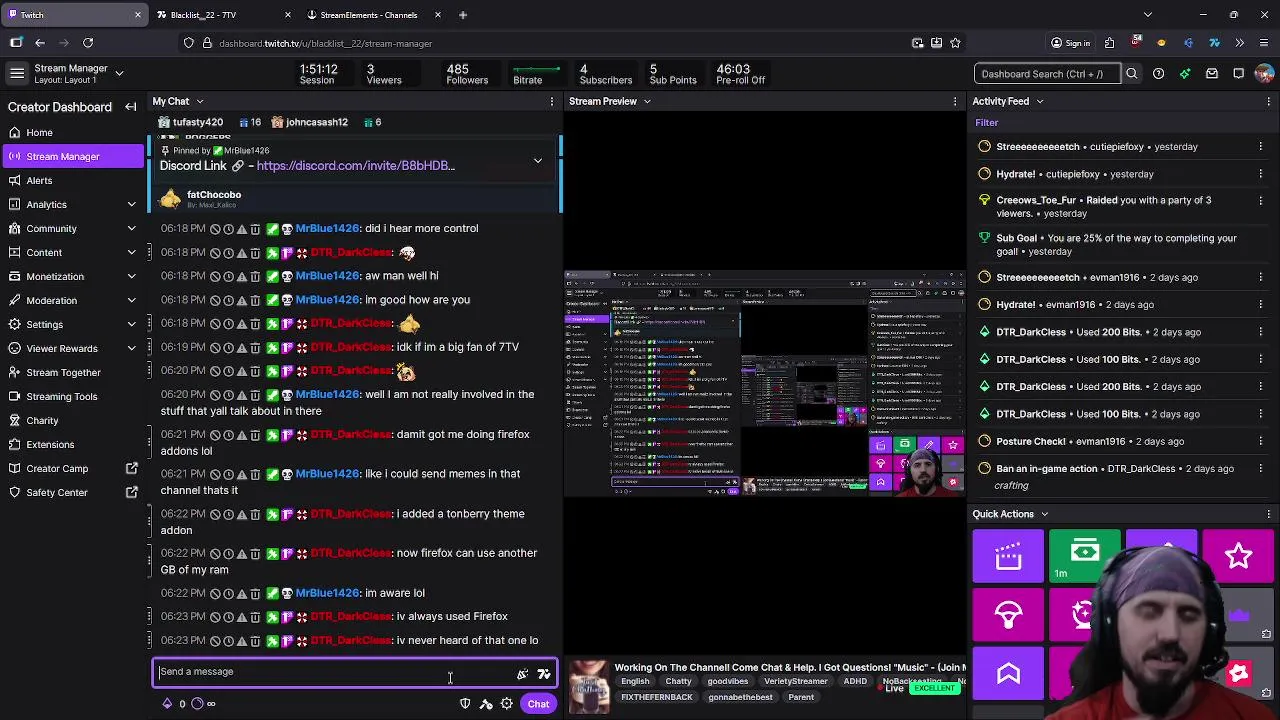
Task: Open the pinned Discord invite link
Action: [355, 166]
